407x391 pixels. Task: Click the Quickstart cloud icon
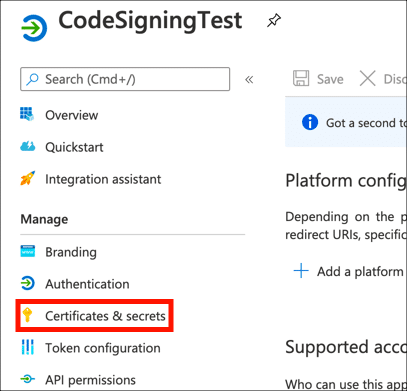click(x=27, y=146)
